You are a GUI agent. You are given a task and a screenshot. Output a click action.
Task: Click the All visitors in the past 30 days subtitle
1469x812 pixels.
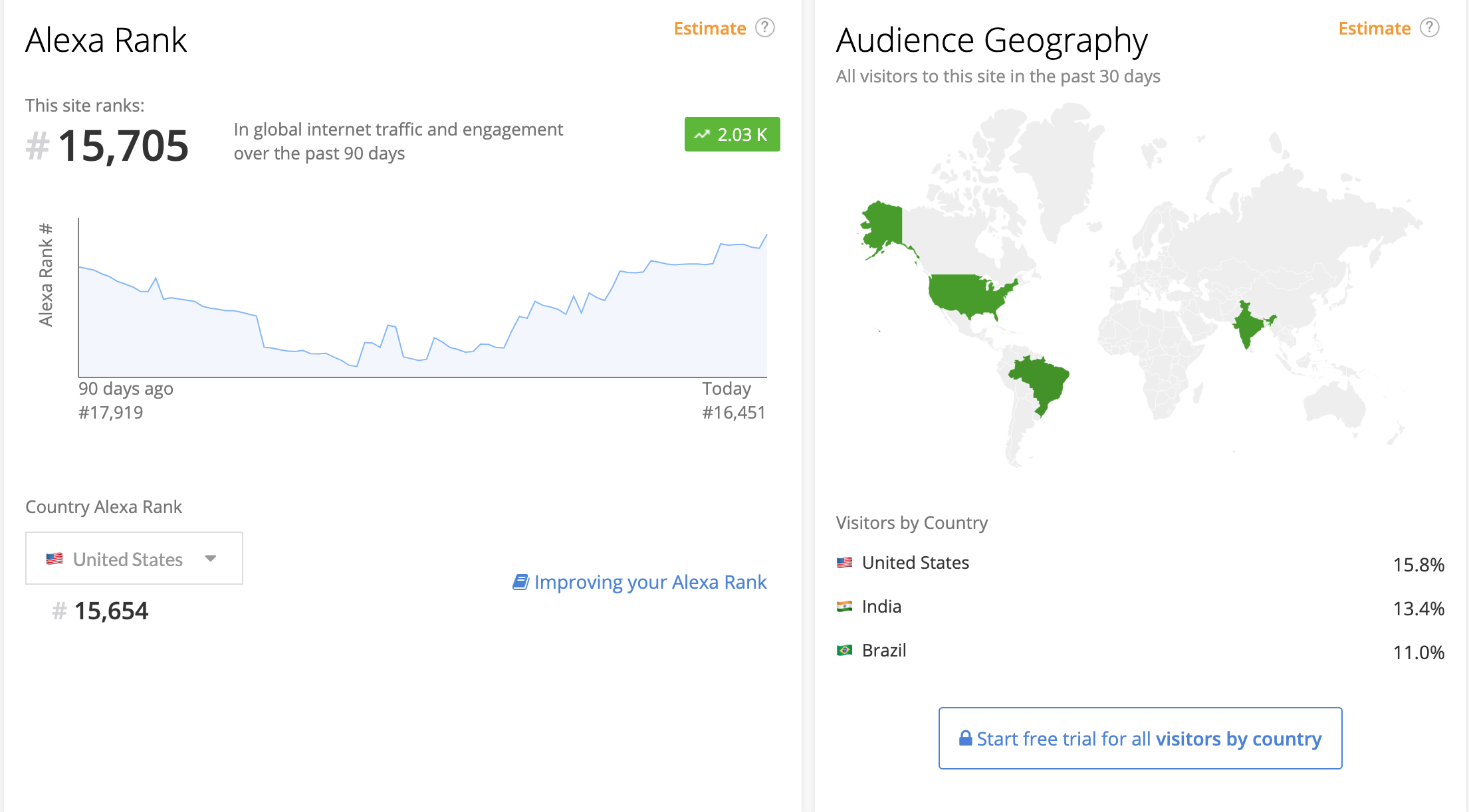point(998,76)
